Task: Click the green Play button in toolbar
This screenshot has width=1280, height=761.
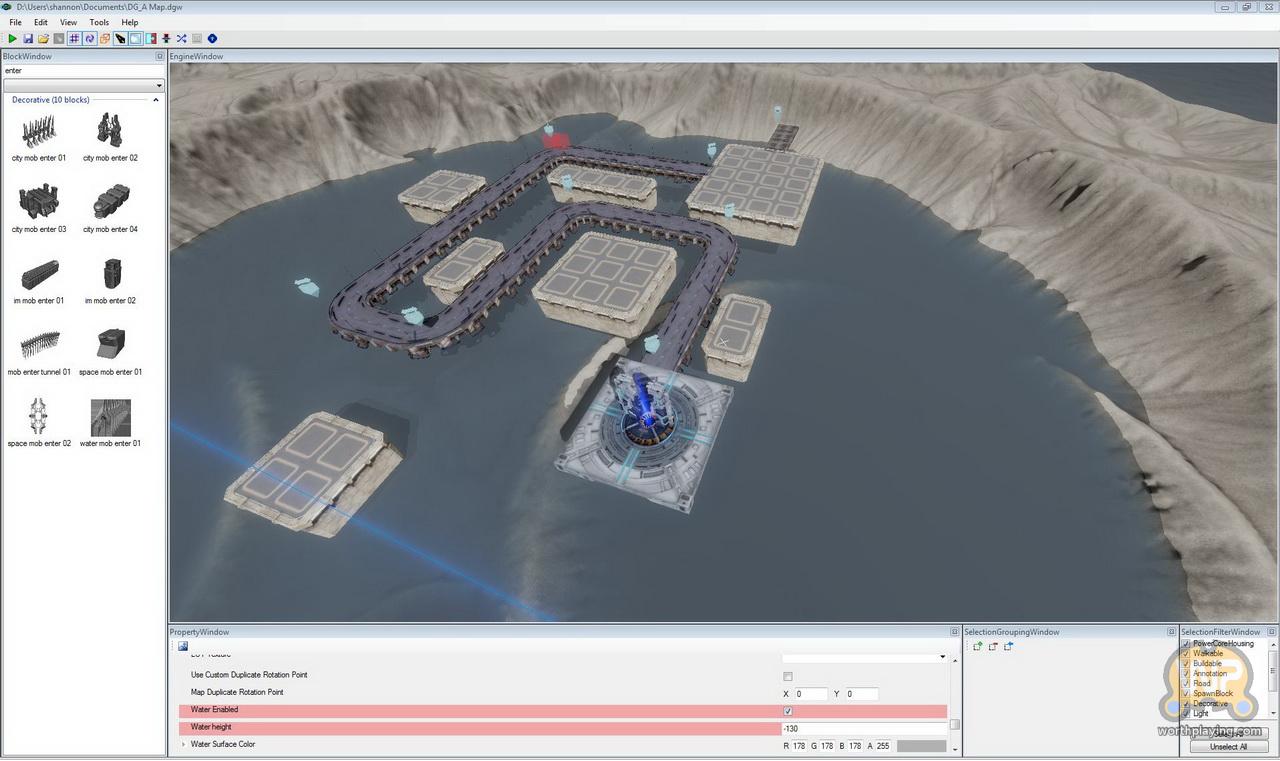Action: coord(13,39)
